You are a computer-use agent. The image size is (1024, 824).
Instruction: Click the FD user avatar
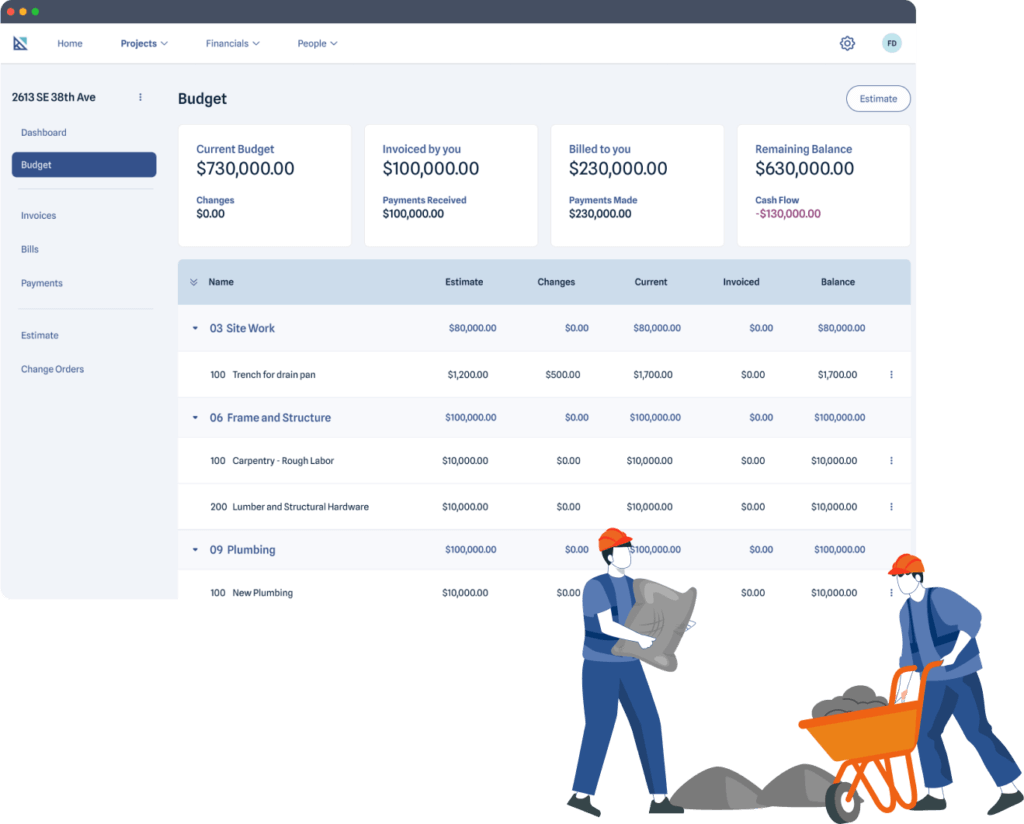[890, 43]
